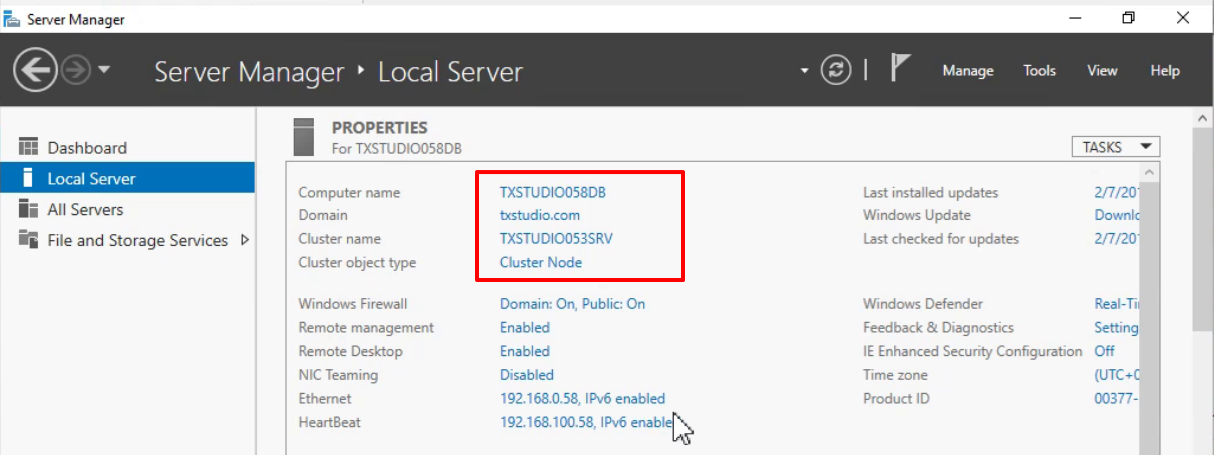Click the Last checked for updates date

click(1116, 239)
